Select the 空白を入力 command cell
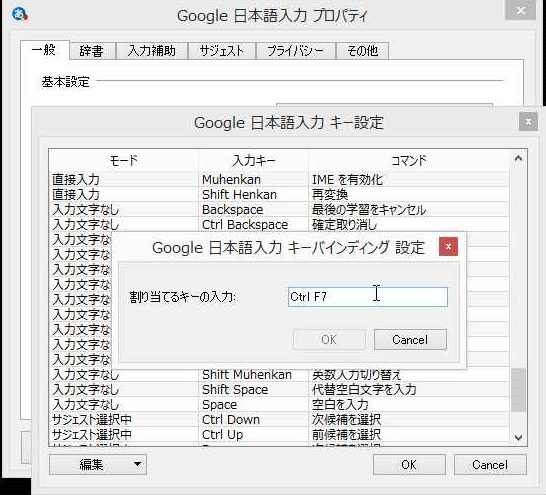The width and height of the screenshot is (546, 495). coord(409,404)
